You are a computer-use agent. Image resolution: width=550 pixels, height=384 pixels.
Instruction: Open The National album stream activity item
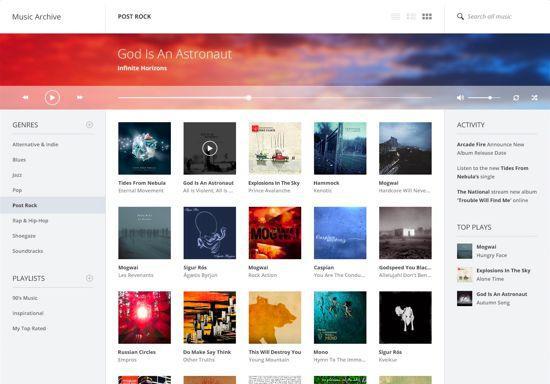(497, 196)
